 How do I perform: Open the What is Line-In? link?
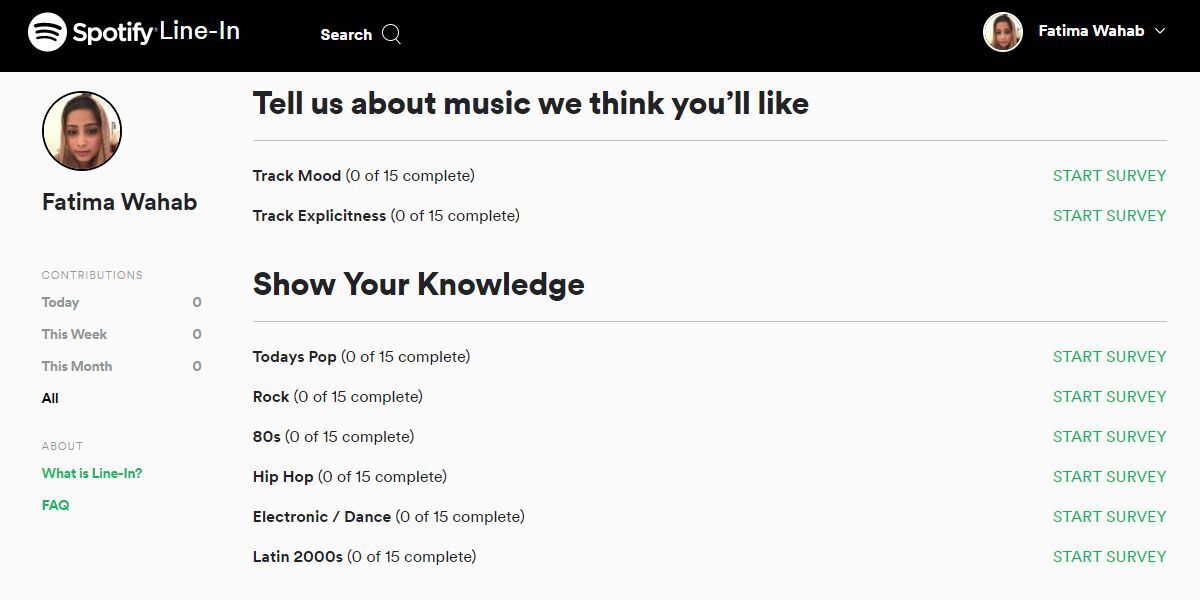(92, 473)
